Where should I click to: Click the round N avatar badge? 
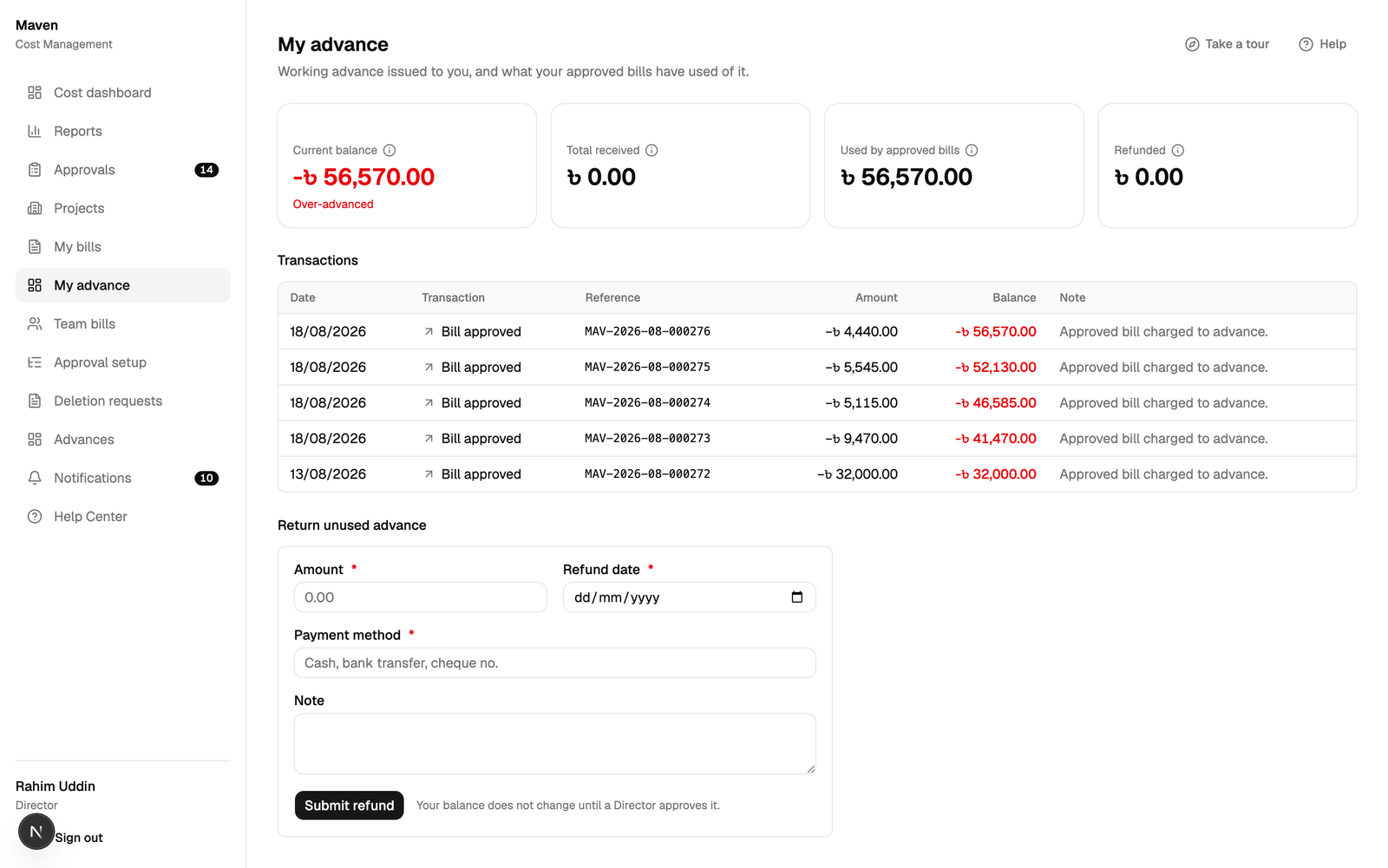point(36,832)
